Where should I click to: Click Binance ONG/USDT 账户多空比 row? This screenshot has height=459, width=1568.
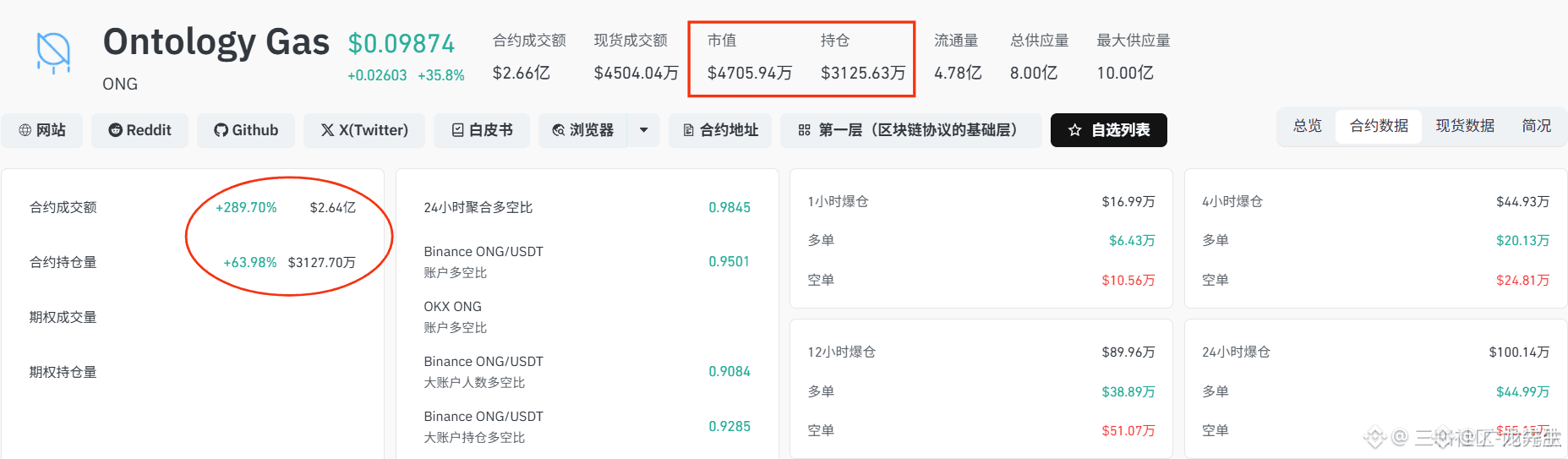pos(587,262)
